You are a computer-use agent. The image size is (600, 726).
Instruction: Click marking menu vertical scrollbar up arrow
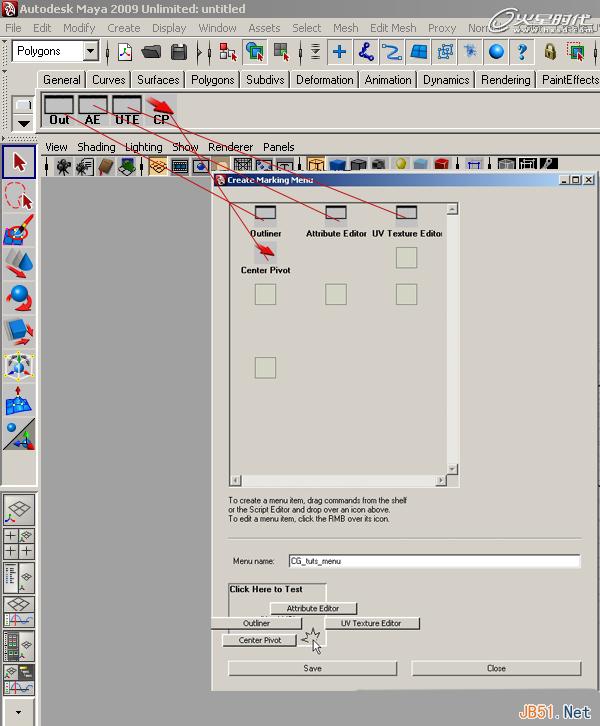coord(452,209)
